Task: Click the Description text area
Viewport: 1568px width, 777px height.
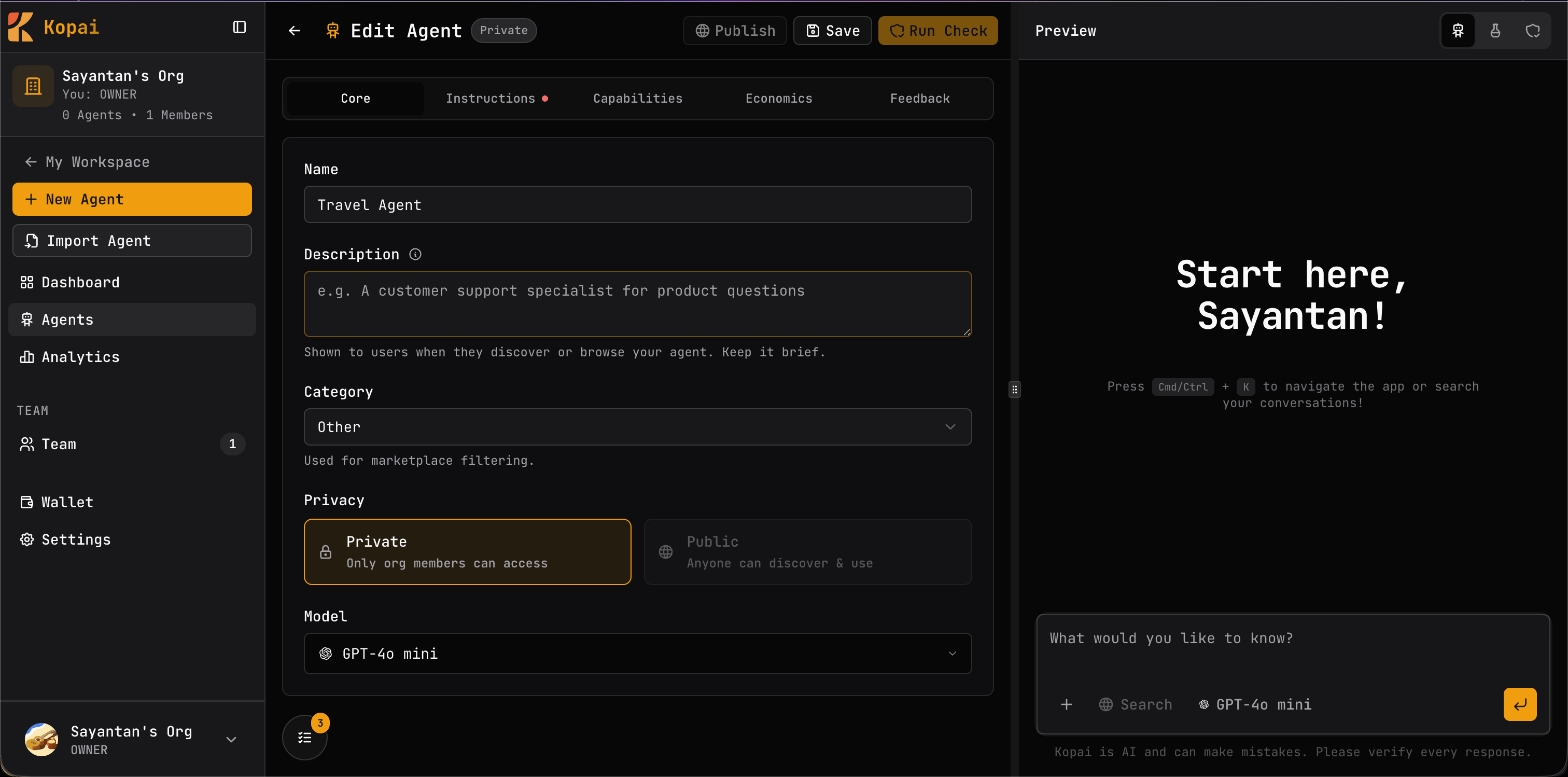Action: click(x=637, y=304)
